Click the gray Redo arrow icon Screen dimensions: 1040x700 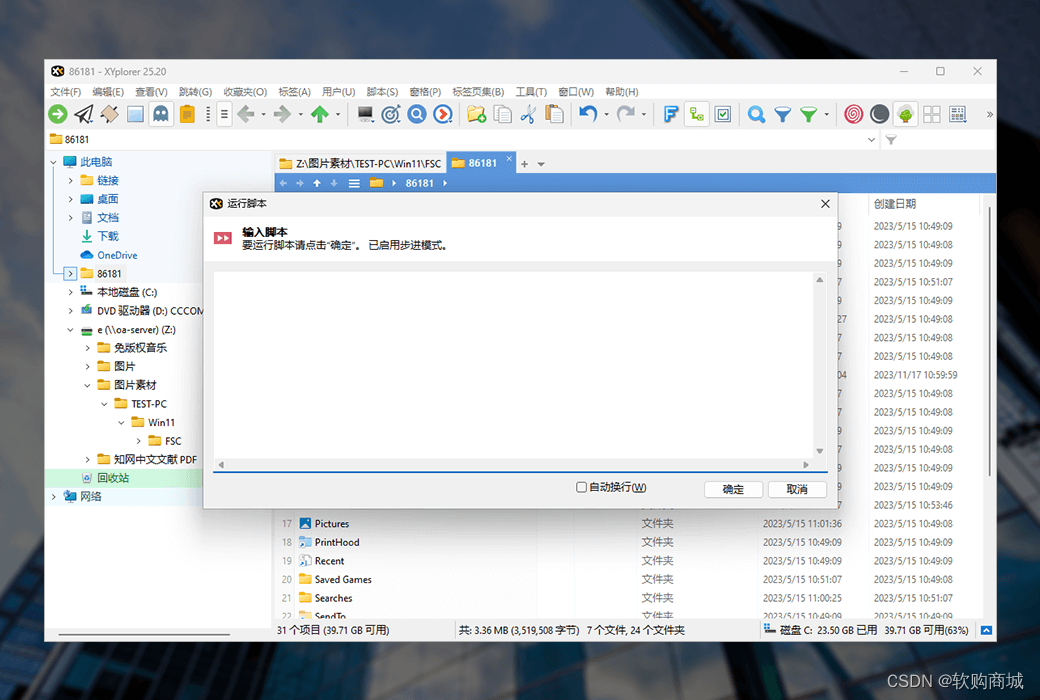coord(625,114)
